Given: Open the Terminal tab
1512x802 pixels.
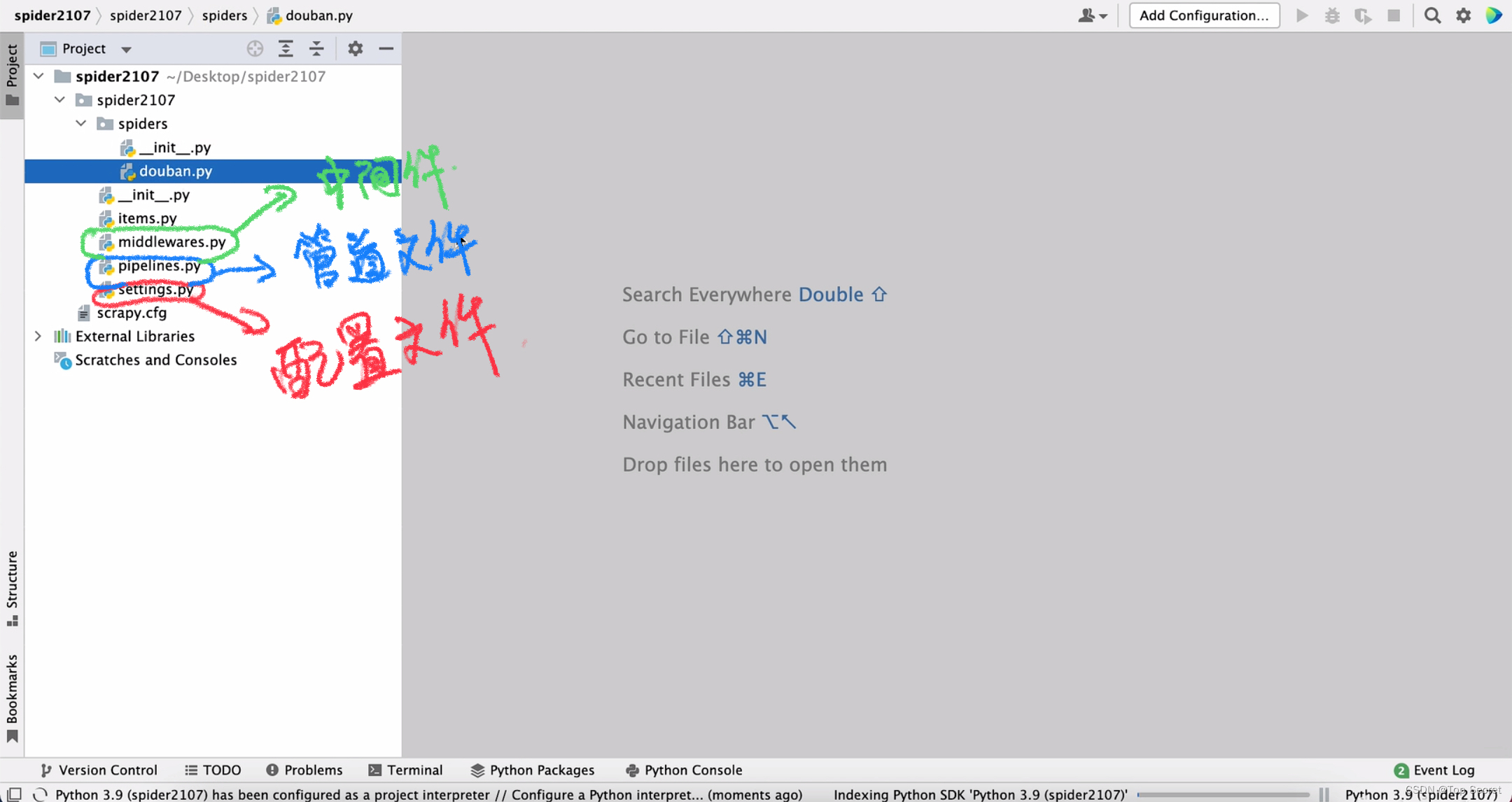Looking at the screenshot, I should pyautogui.click(x=406, y=770).
